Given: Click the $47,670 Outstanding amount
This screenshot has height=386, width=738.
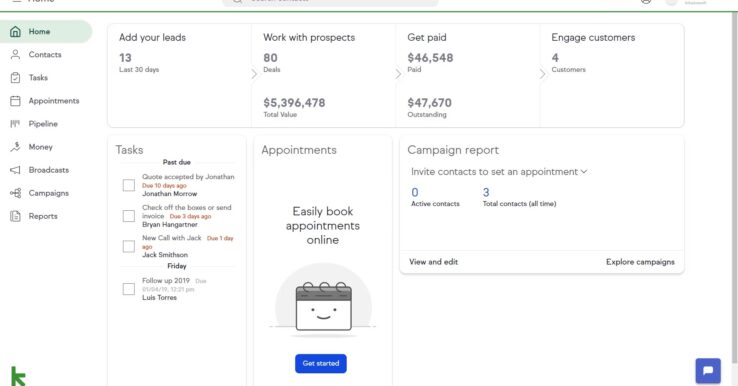Looking at the screenshot, I should (x=429, y=103).
